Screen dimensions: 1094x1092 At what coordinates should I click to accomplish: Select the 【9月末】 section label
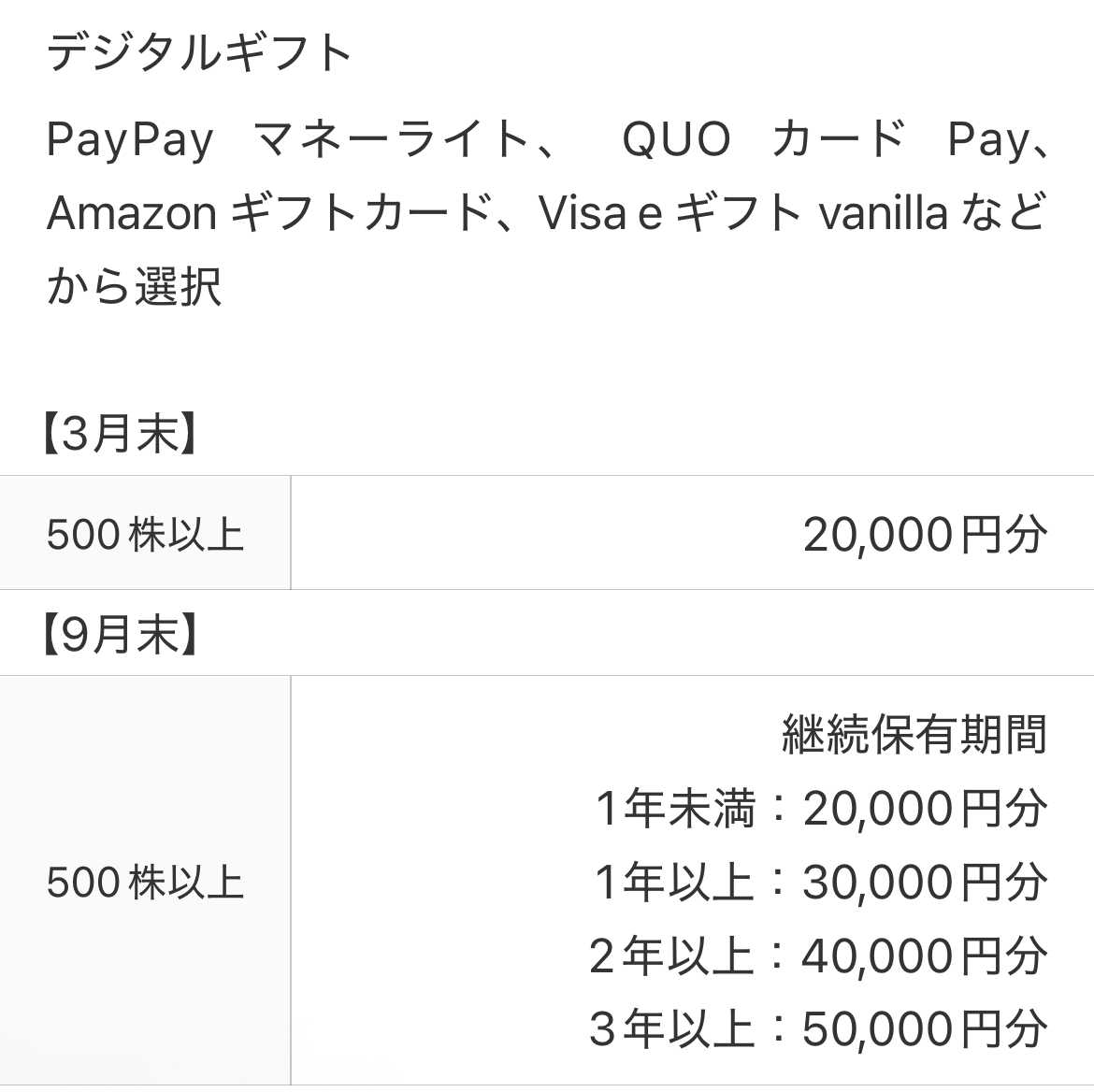click(118, 635)
